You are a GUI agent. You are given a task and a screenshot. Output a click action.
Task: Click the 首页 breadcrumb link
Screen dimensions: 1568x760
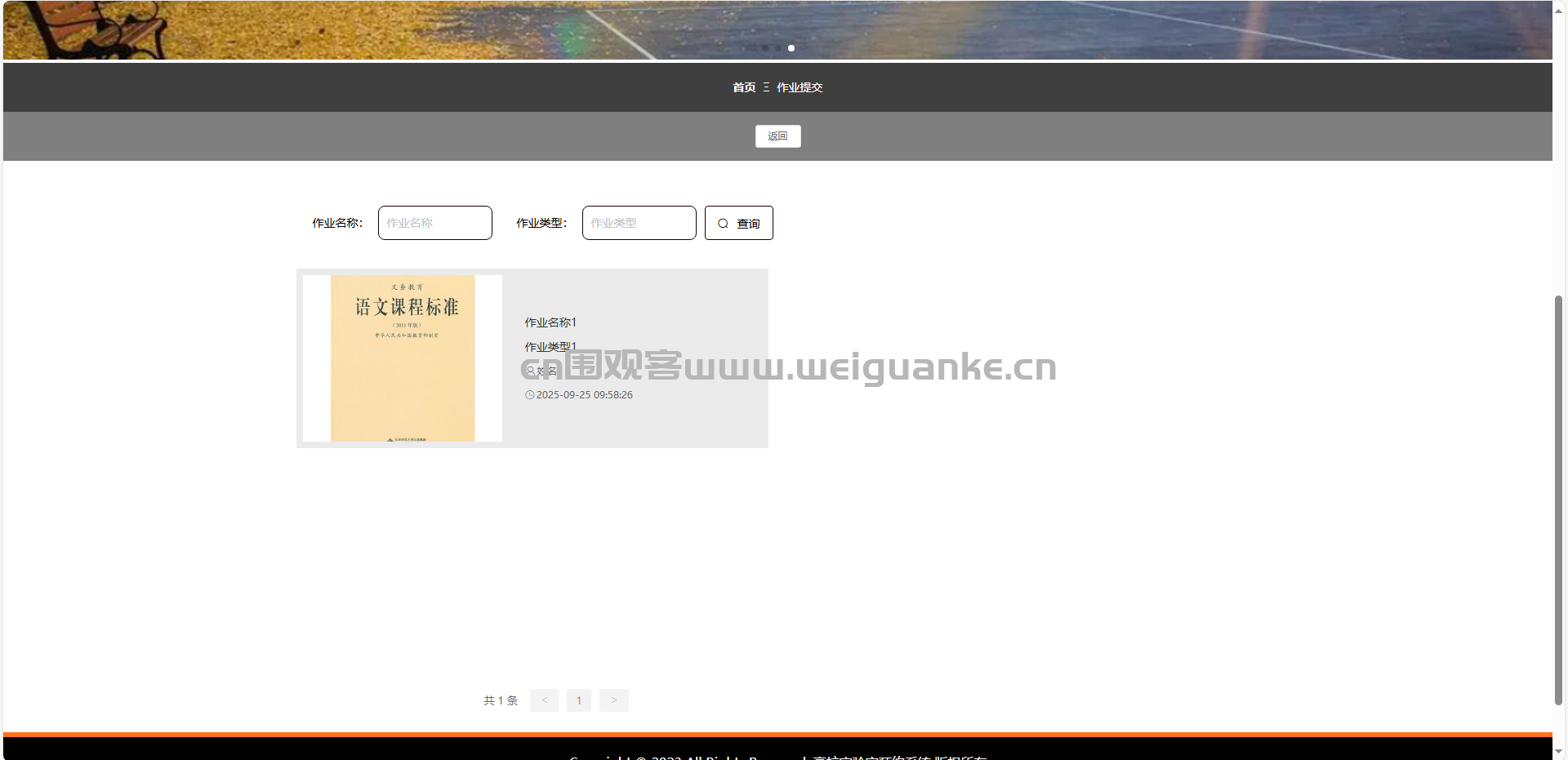pos(744,87)
